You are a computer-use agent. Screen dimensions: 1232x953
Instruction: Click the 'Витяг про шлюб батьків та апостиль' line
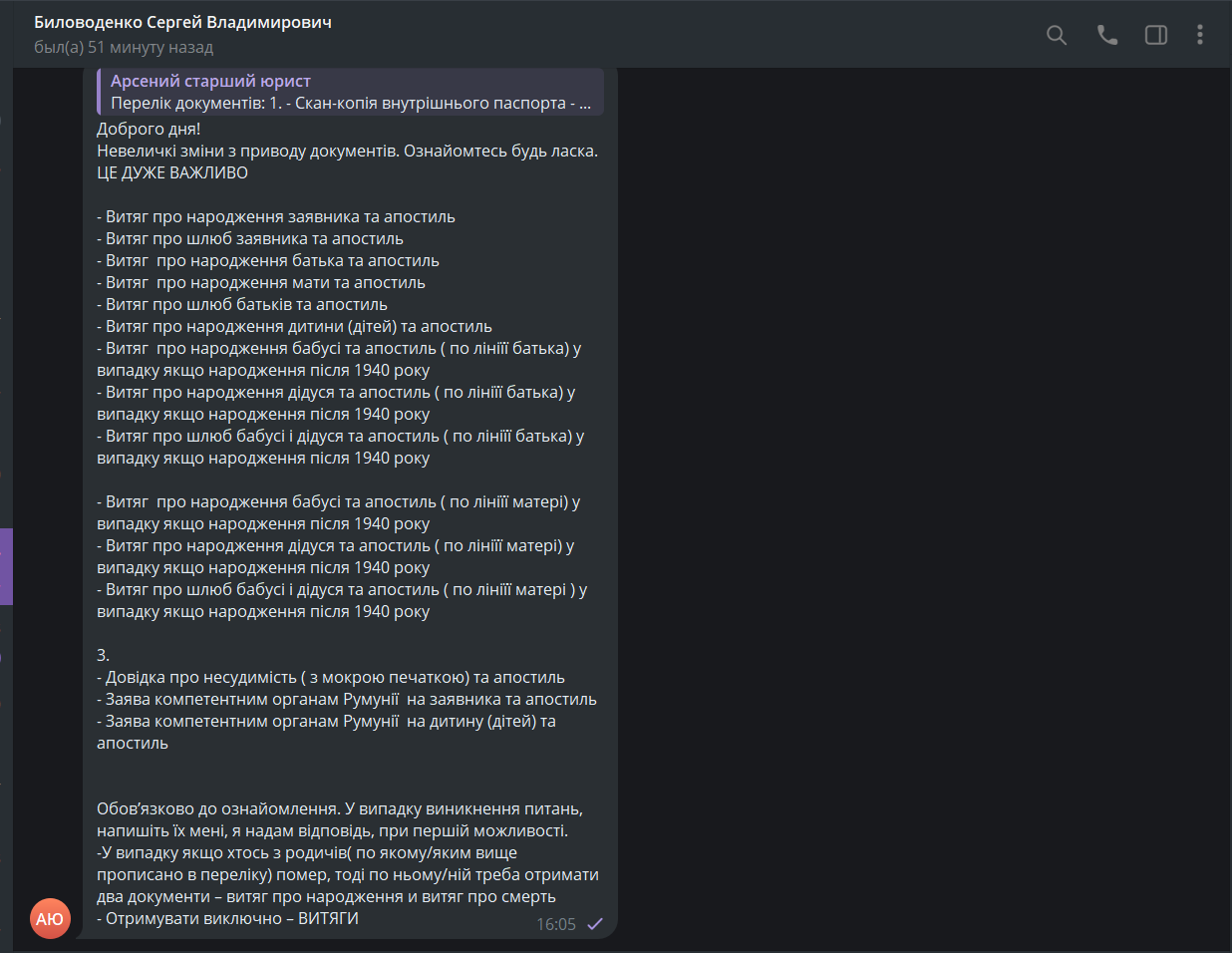coord(241,304)
